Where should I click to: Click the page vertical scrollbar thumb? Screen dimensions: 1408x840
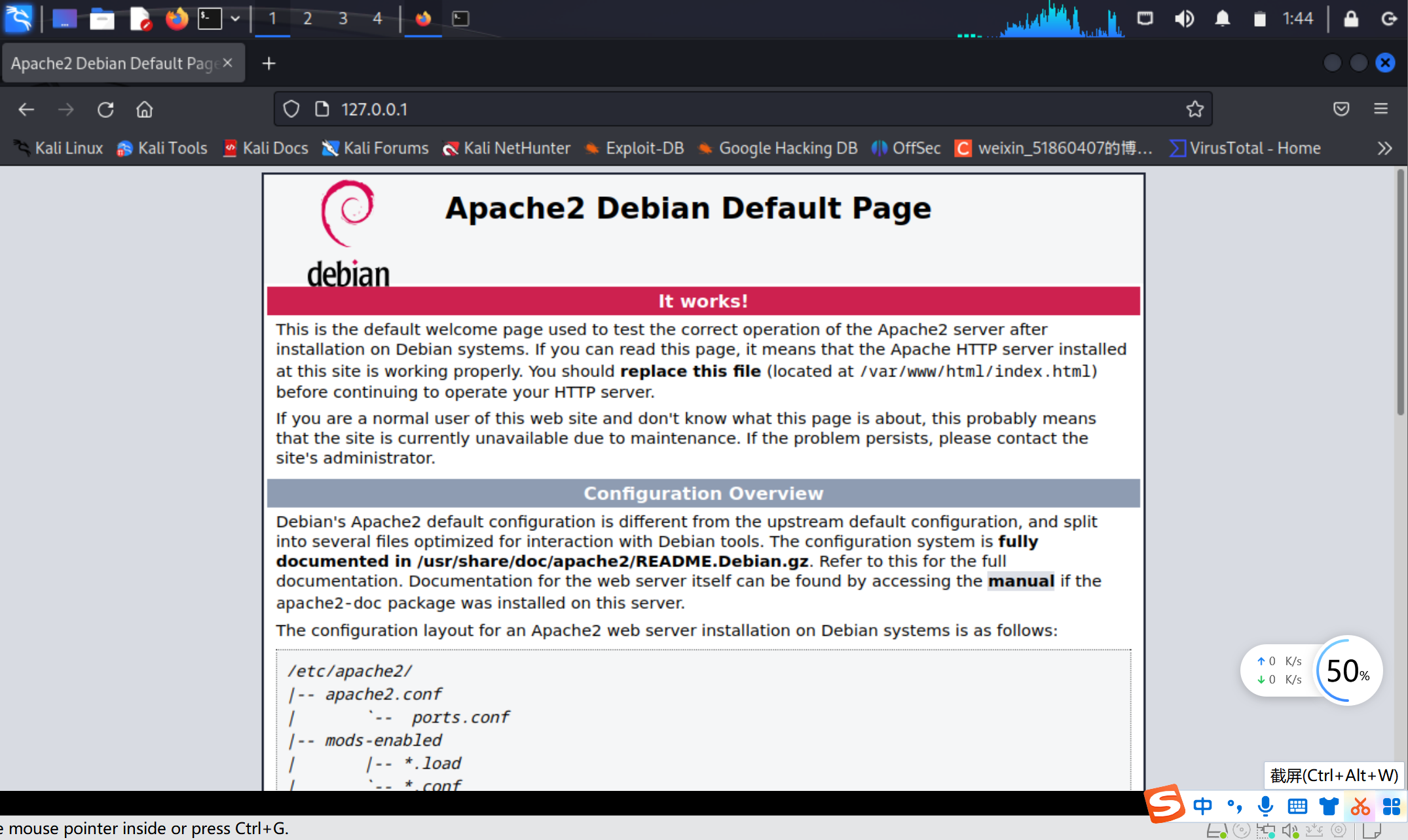(x=1401, y=292)
